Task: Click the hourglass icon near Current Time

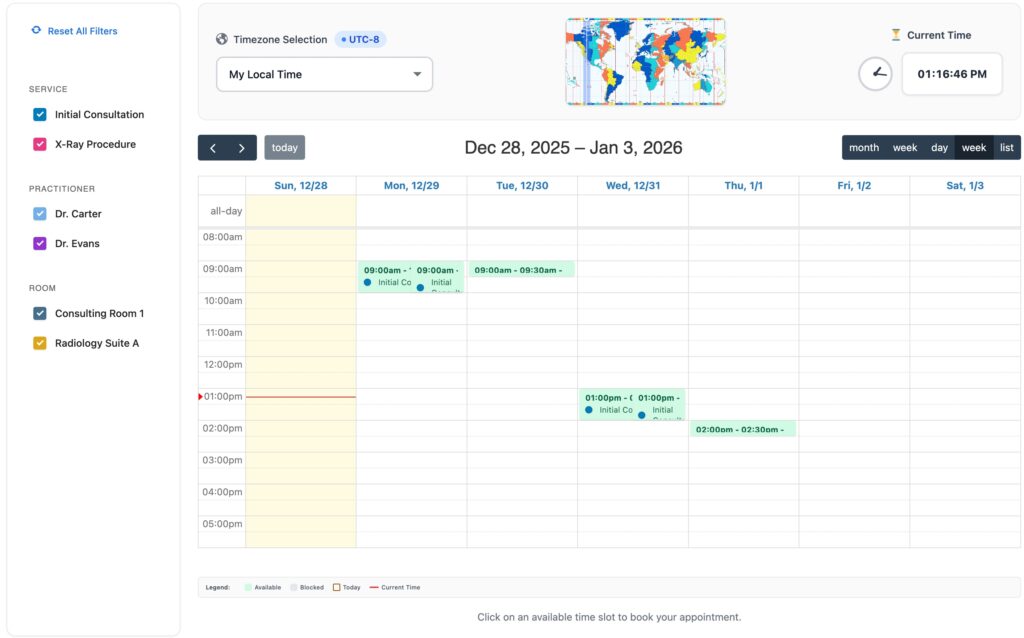Action: click(x=896, y=35)
